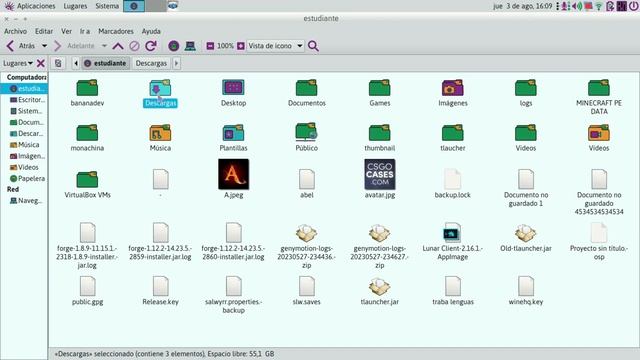Open the Ir a menu
Viewport: 640px width, 360px height.
(85, 31)
